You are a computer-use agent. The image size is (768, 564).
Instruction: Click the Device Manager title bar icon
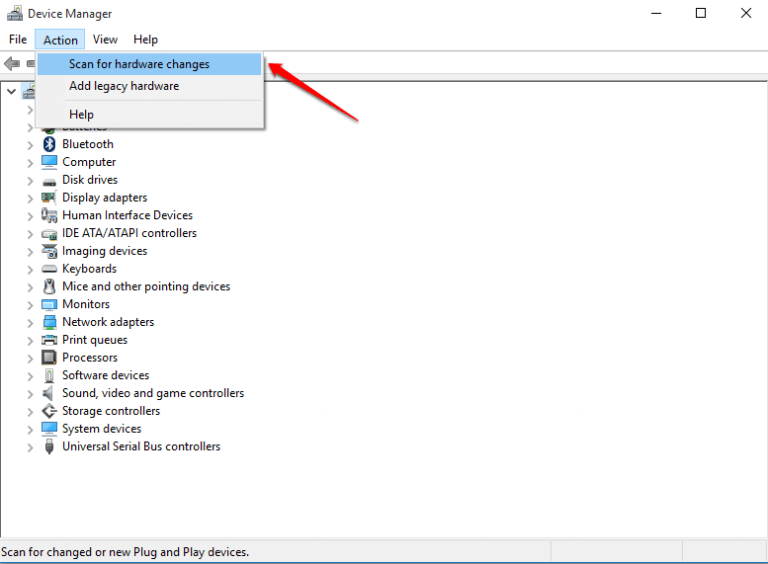15,13
